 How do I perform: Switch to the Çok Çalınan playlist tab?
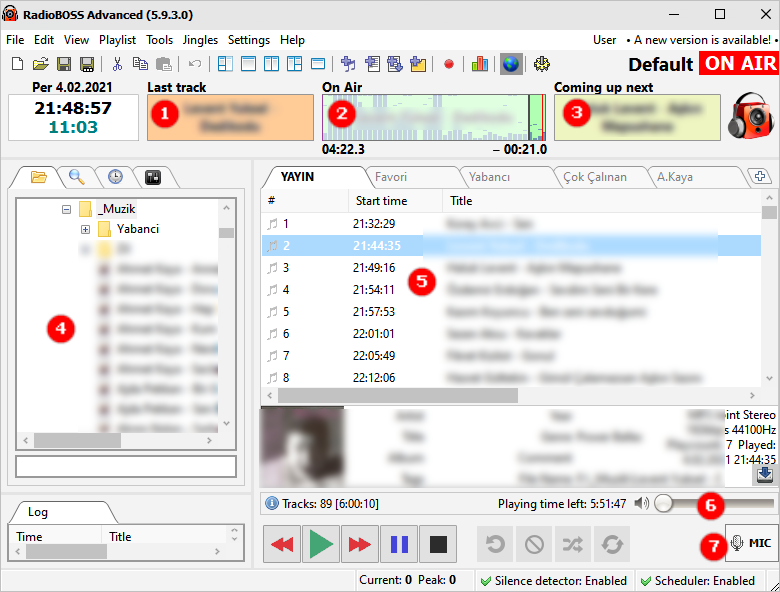(594, 177)
